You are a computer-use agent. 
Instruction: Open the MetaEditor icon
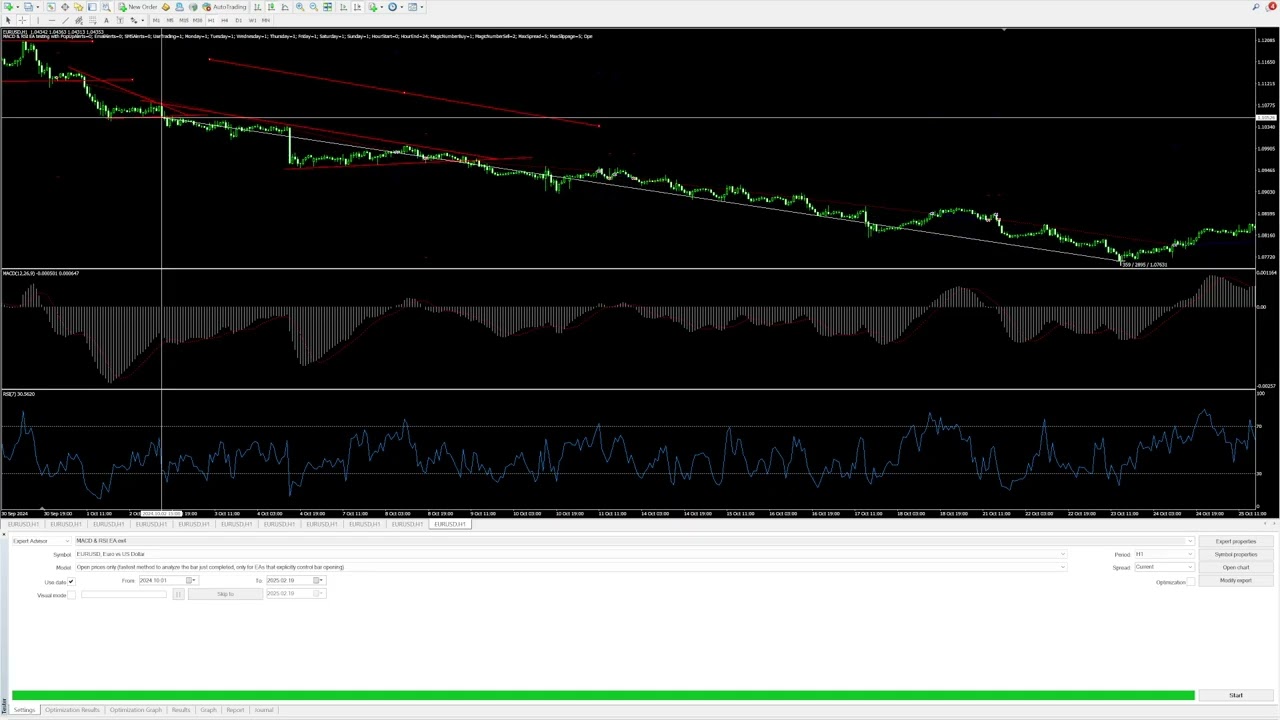point(165,7)
